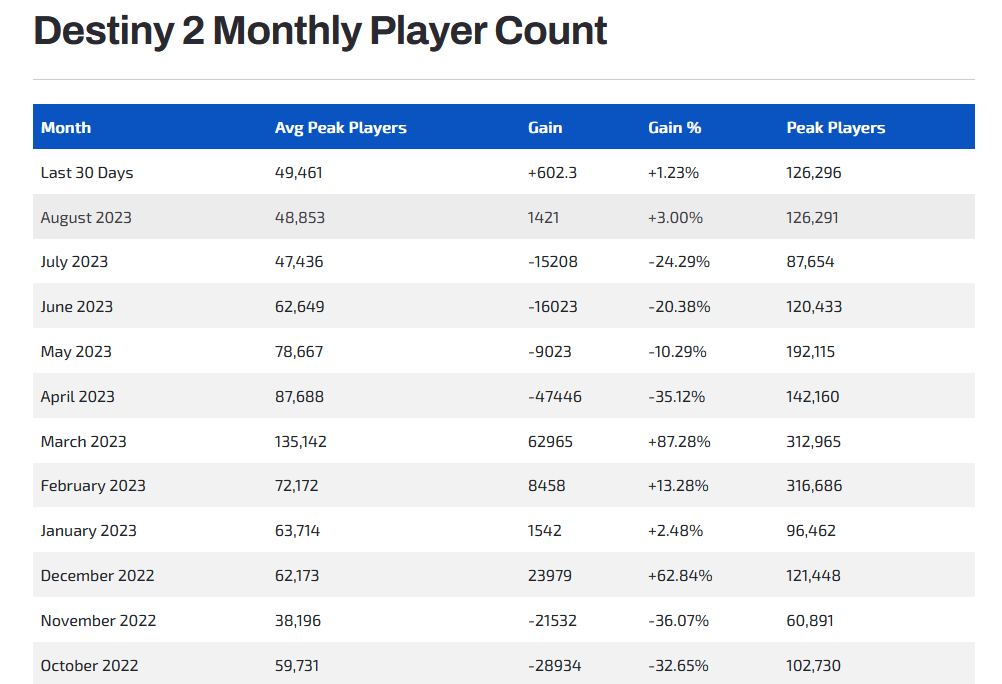Image resolution: width=1002 pixels, height=684 pixels.
Task: Click the 192,115 peak players value
Action: pyautogui.click(x=810, y=352)
